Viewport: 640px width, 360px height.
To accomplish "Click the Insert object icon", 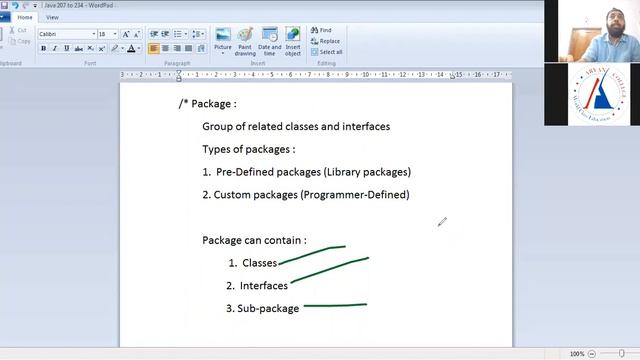I will click(x=293, y=34).
